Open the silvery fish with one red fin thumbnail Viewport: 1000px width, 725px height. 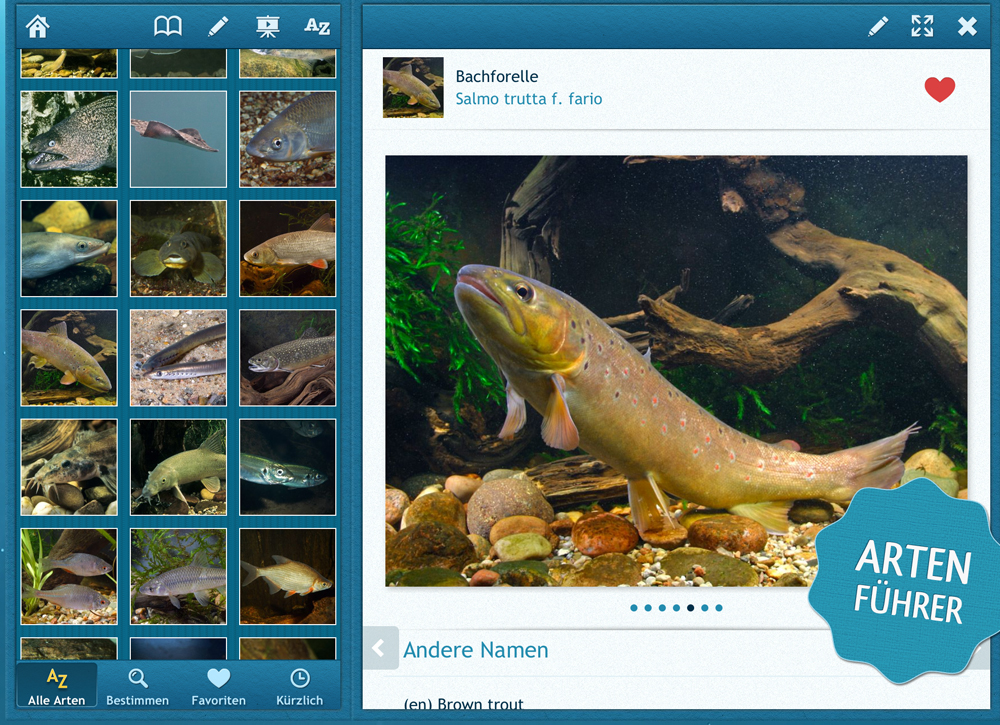[x=288, y=249]
